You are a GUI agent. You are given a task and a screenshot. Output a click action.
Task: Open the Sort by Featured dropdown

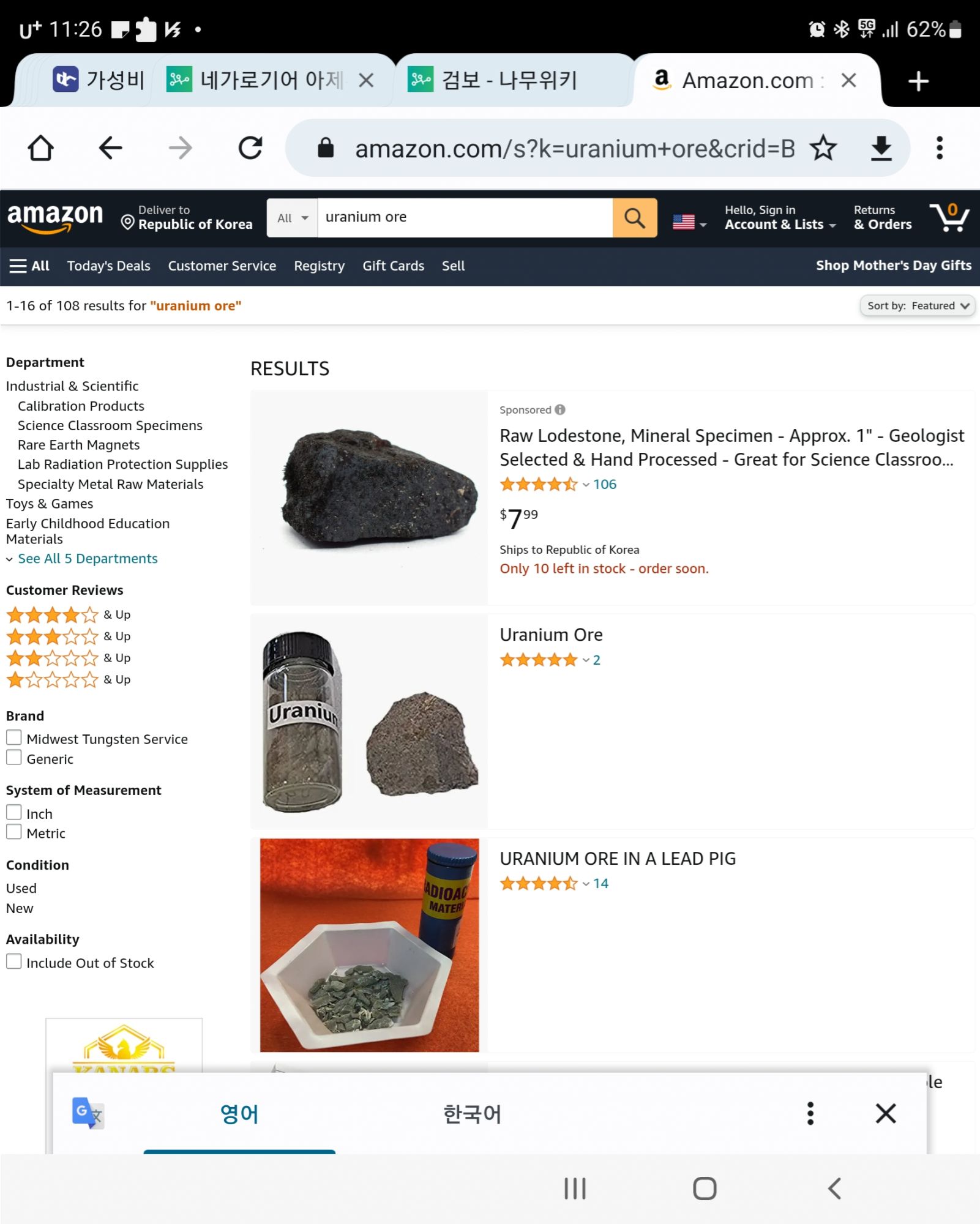point(917,305)
